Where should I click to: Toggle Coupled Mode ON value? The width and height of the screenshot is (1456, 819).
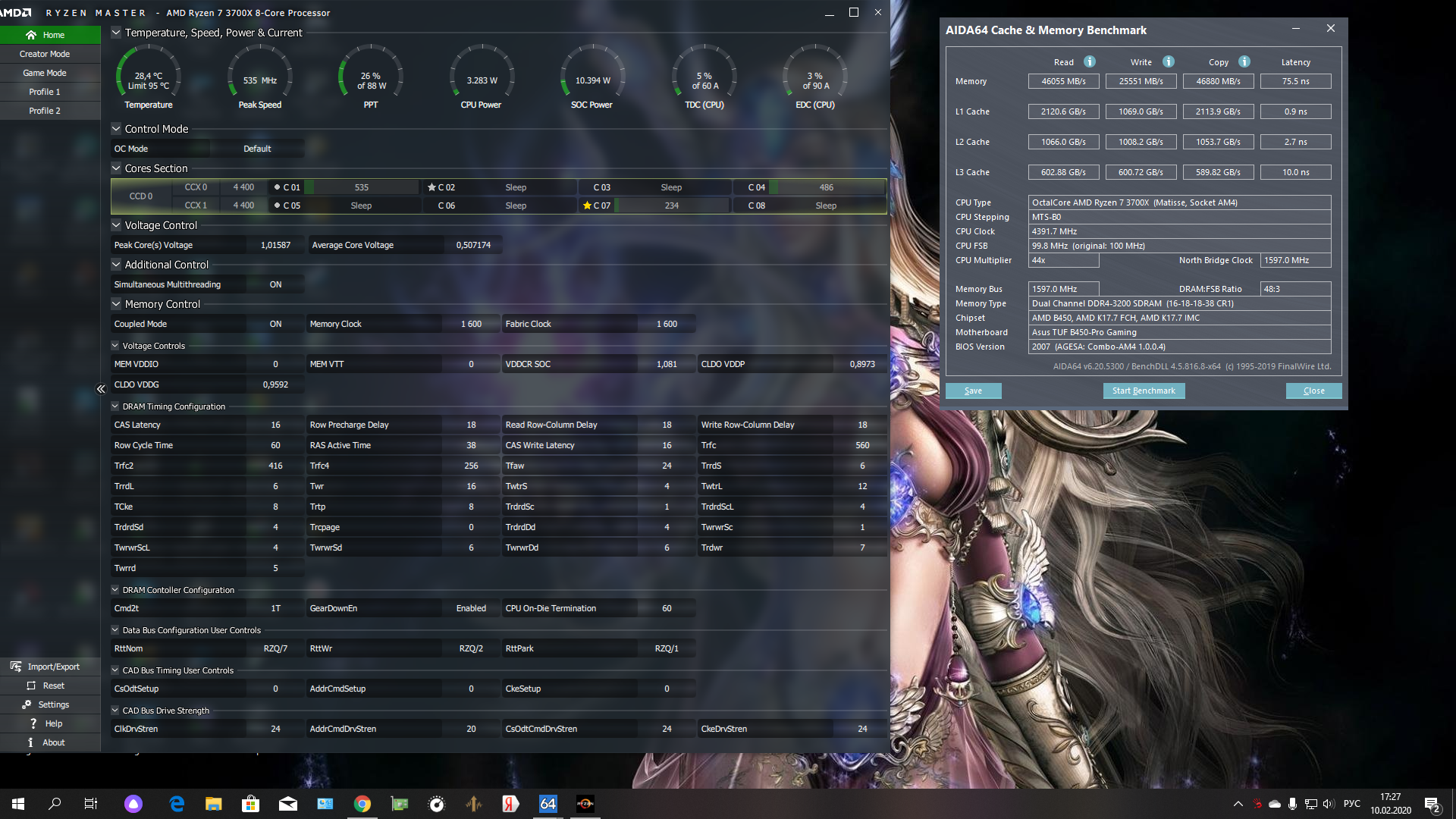coord(275,324)
